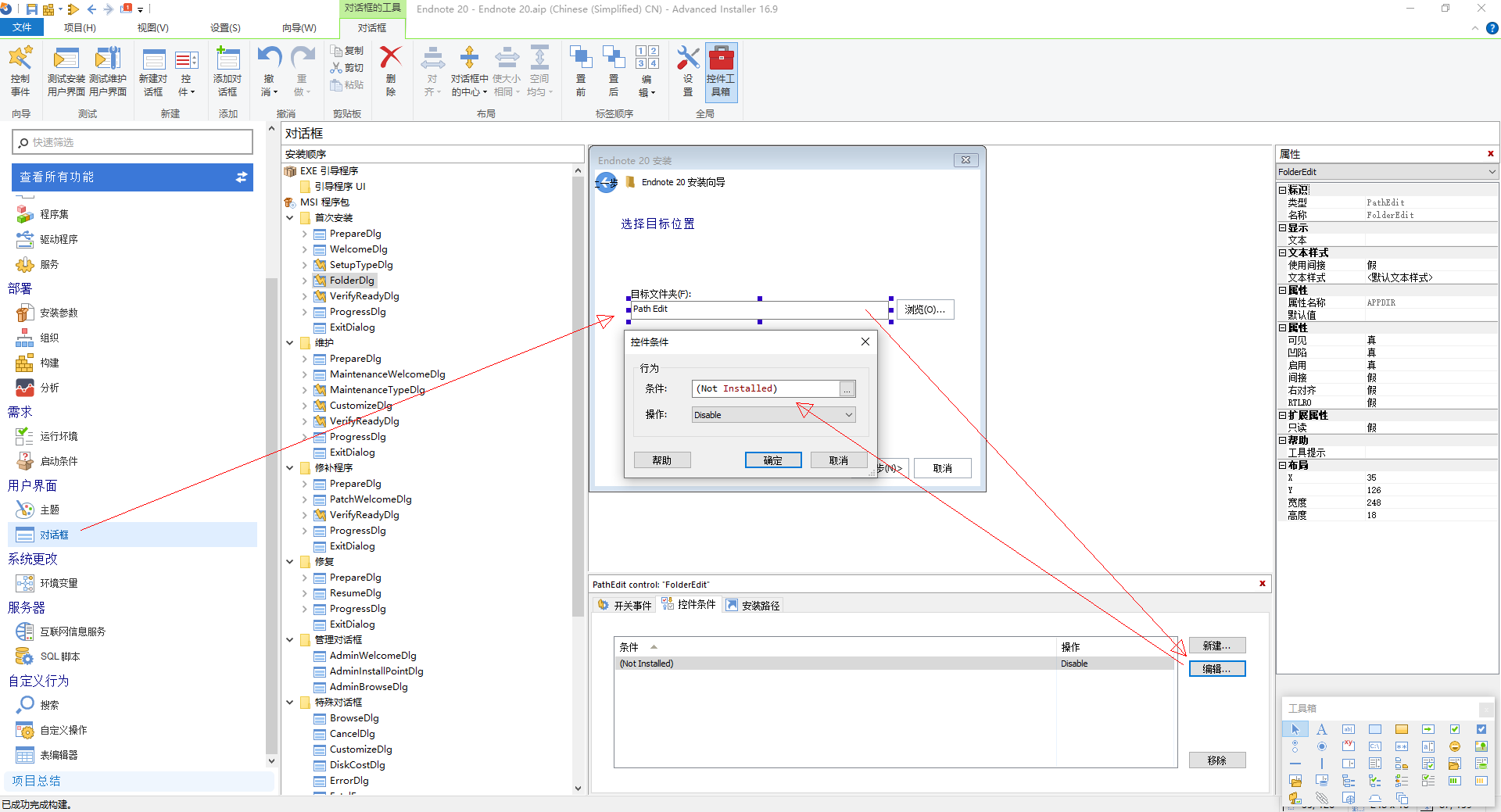Select the chain hyperlink tool in 工具箱
The height and width of the screenshot is (812, 1501).
click(x=1322, y=798)
